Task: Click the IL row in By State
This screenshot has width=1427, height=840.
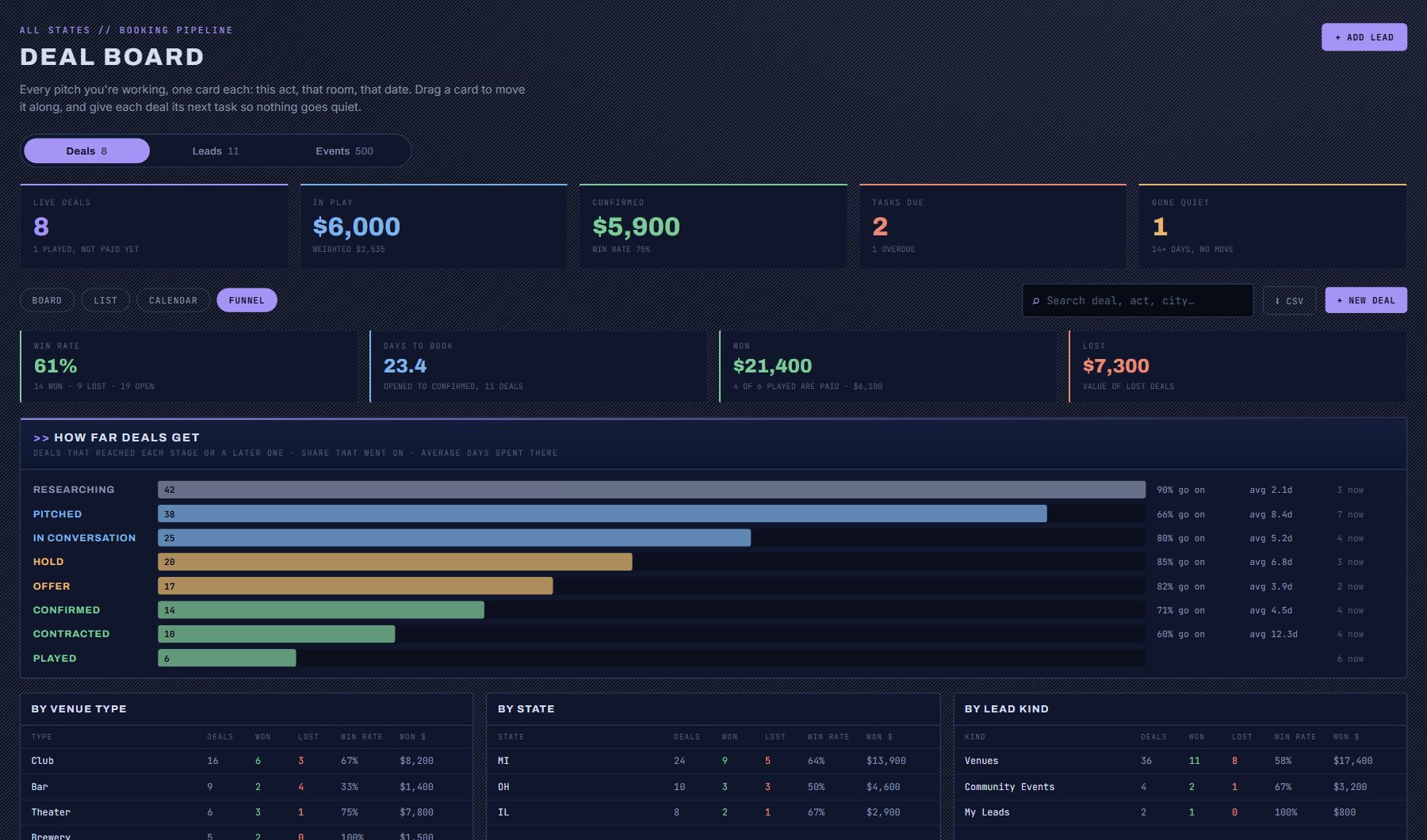Action: (713, 812)
